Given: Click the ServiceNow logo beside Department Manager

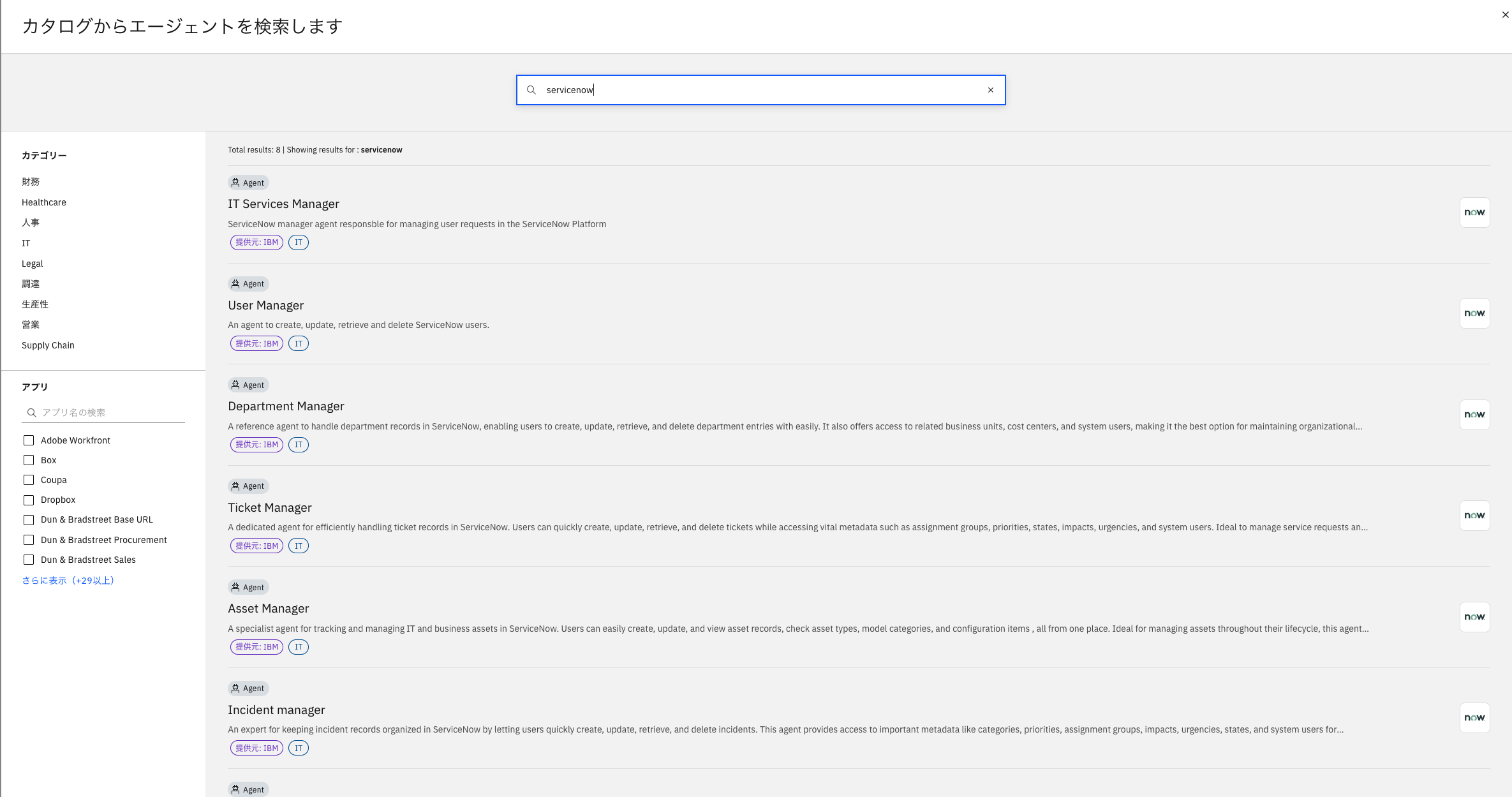Looking at the screenshot, I should click(x=1474, y=415).
